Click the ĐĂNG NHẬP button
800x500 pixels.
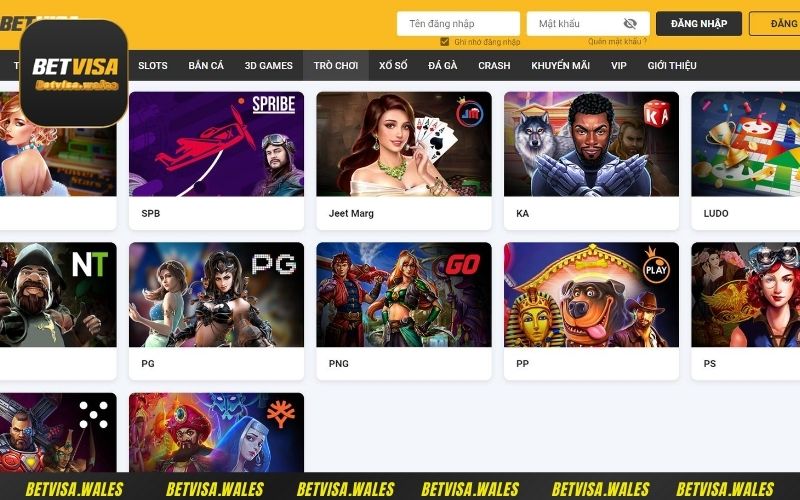(699, 23)
